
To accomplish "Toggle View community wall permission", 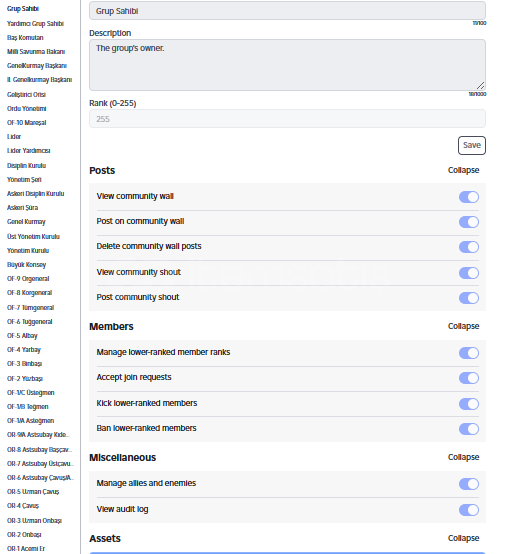I will tap(469, 197).
